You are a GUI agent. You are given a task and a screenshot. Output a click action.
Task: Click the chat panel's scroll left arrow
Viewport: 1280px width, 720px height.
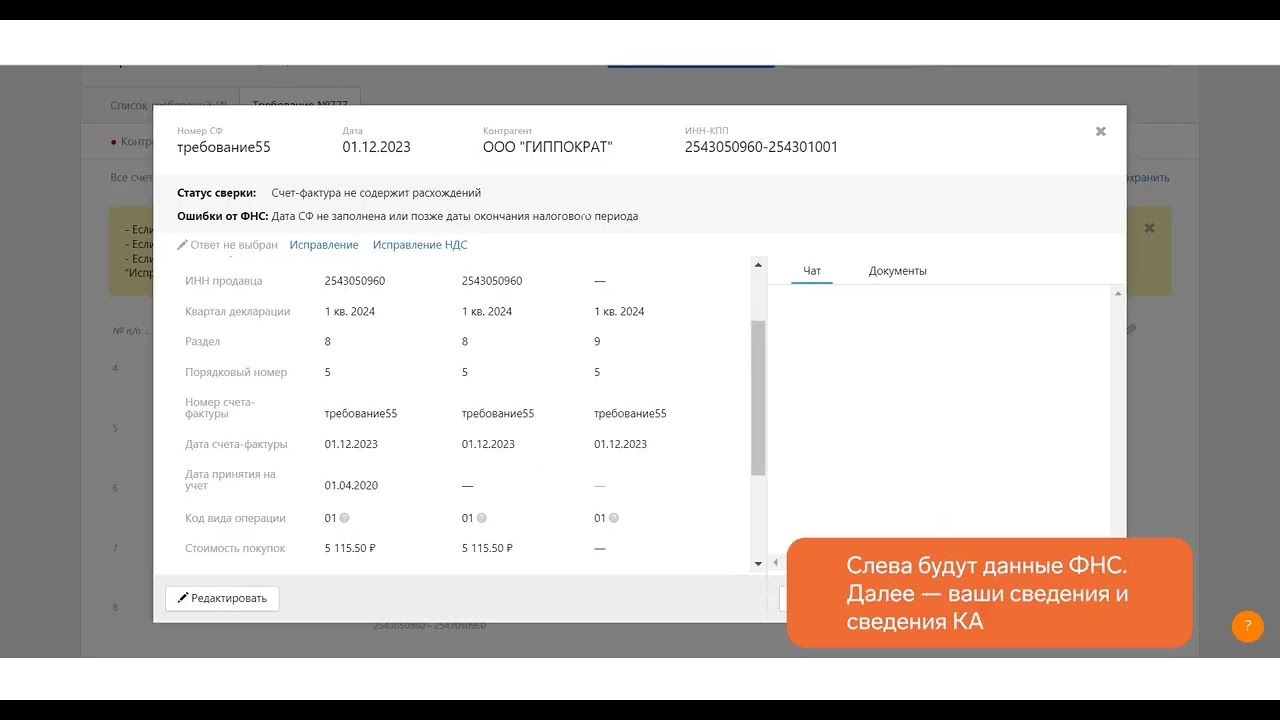(775, 564)
